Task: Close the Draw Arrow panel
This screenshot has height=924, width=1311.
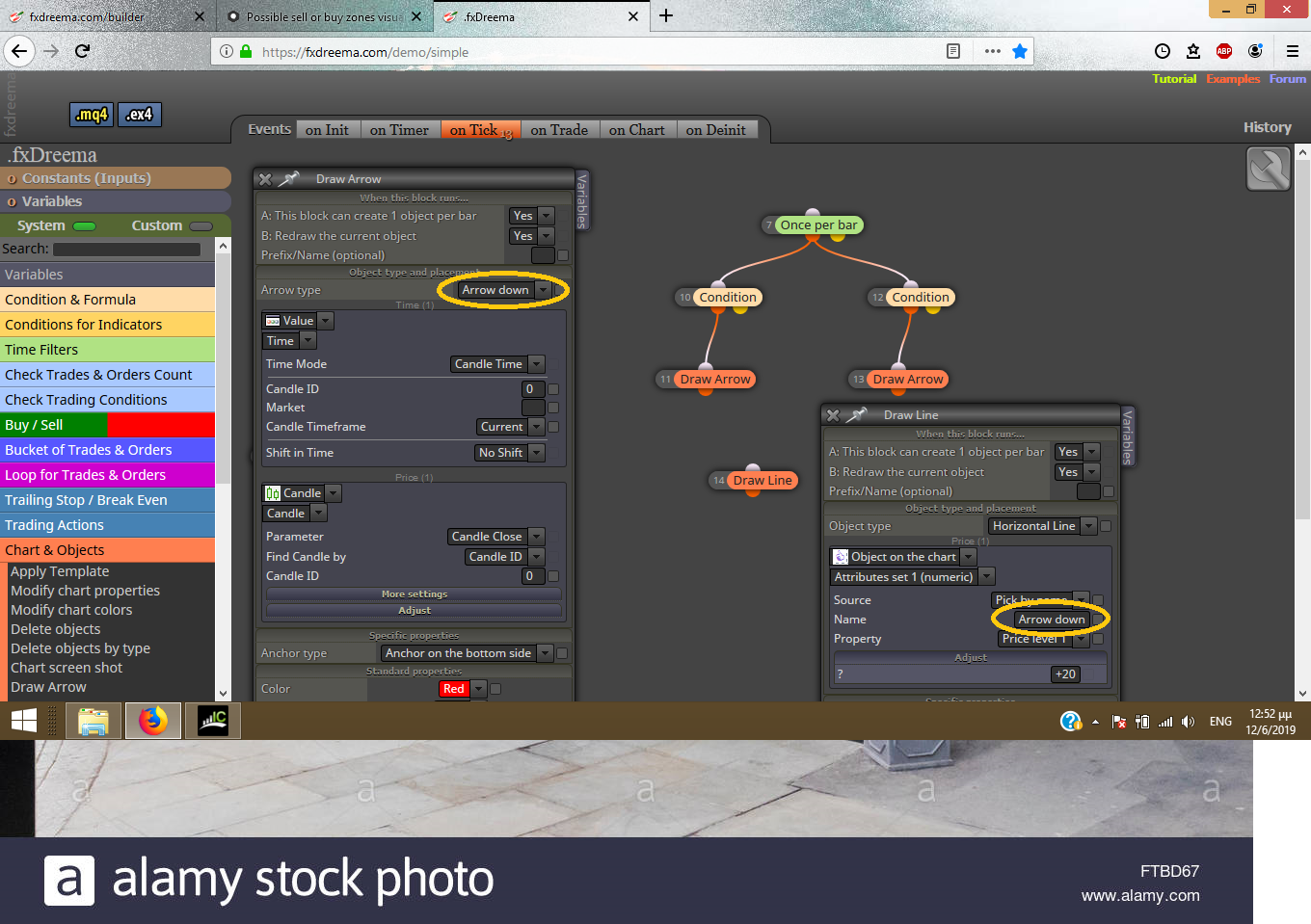Action: (x=266, y=179)
